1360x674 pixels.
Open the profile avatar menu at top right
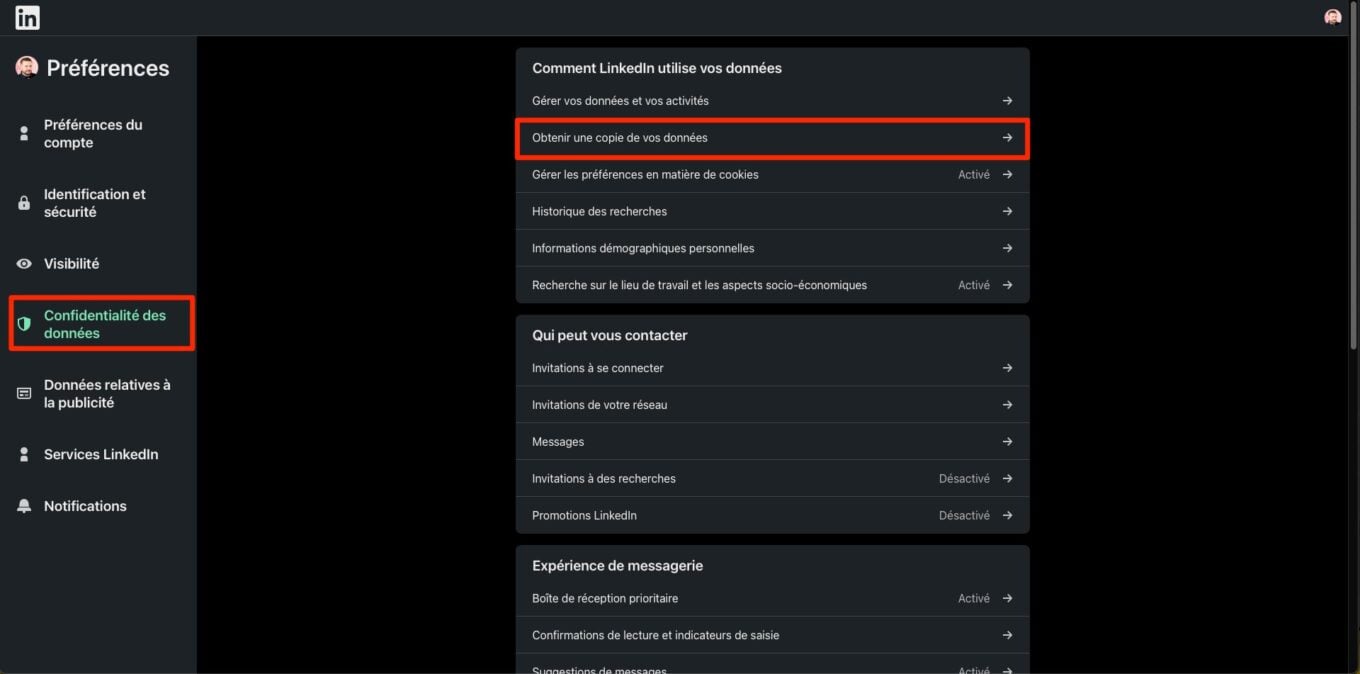[x=1332, y=17]
